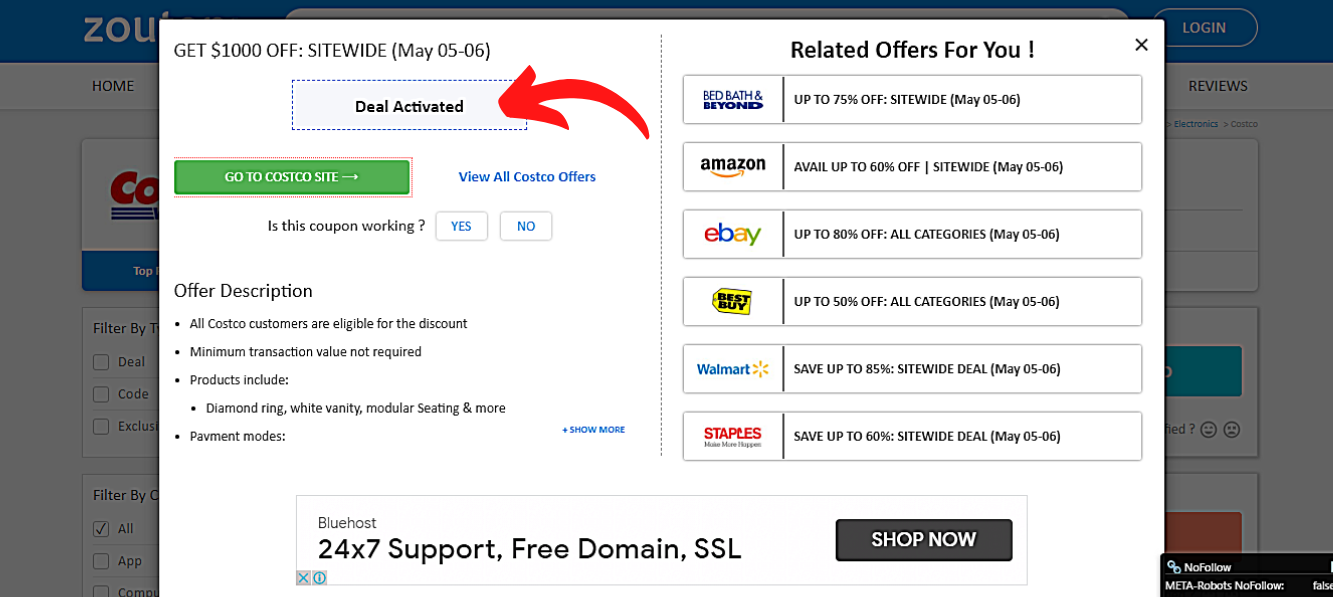Open View All Costco Offers link
The image size is (1333, 597).
(x=527, y=177)
